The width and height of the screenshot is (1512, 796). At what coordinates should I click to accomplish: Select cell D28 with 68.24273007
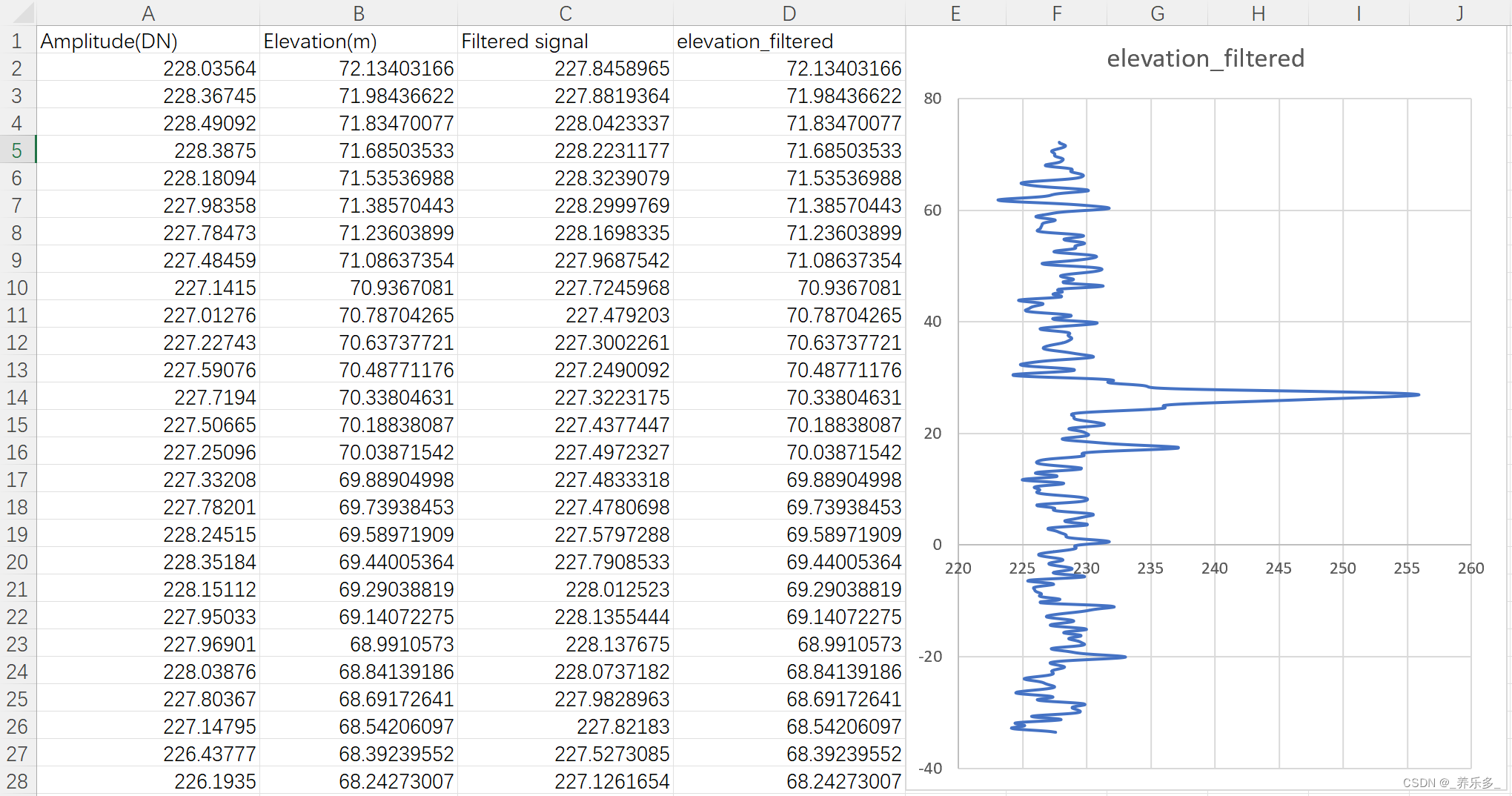789,781
